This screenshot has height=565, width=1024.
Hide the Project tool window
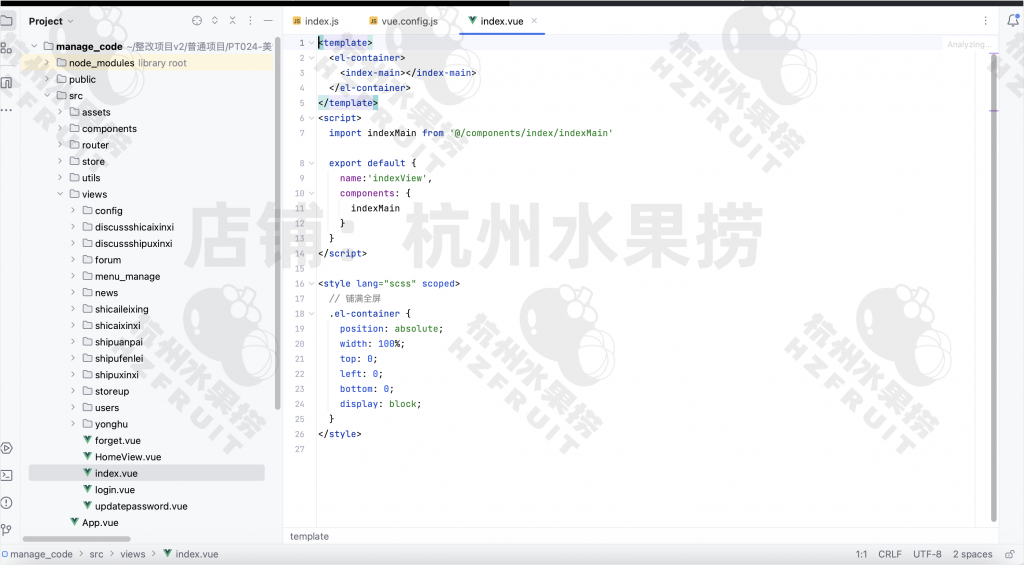pyautogui.click(x=268, y=21)
